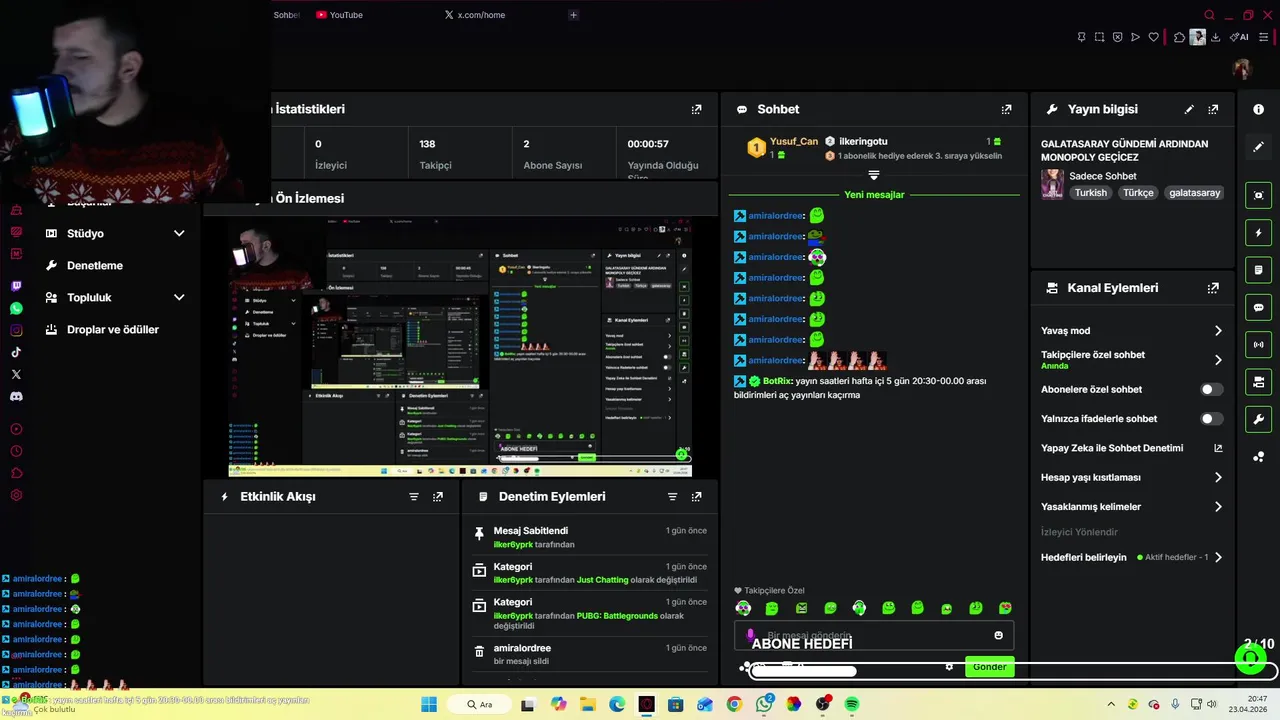Click the Sadece Sohbet category thumbnail

coord(1052,184)
